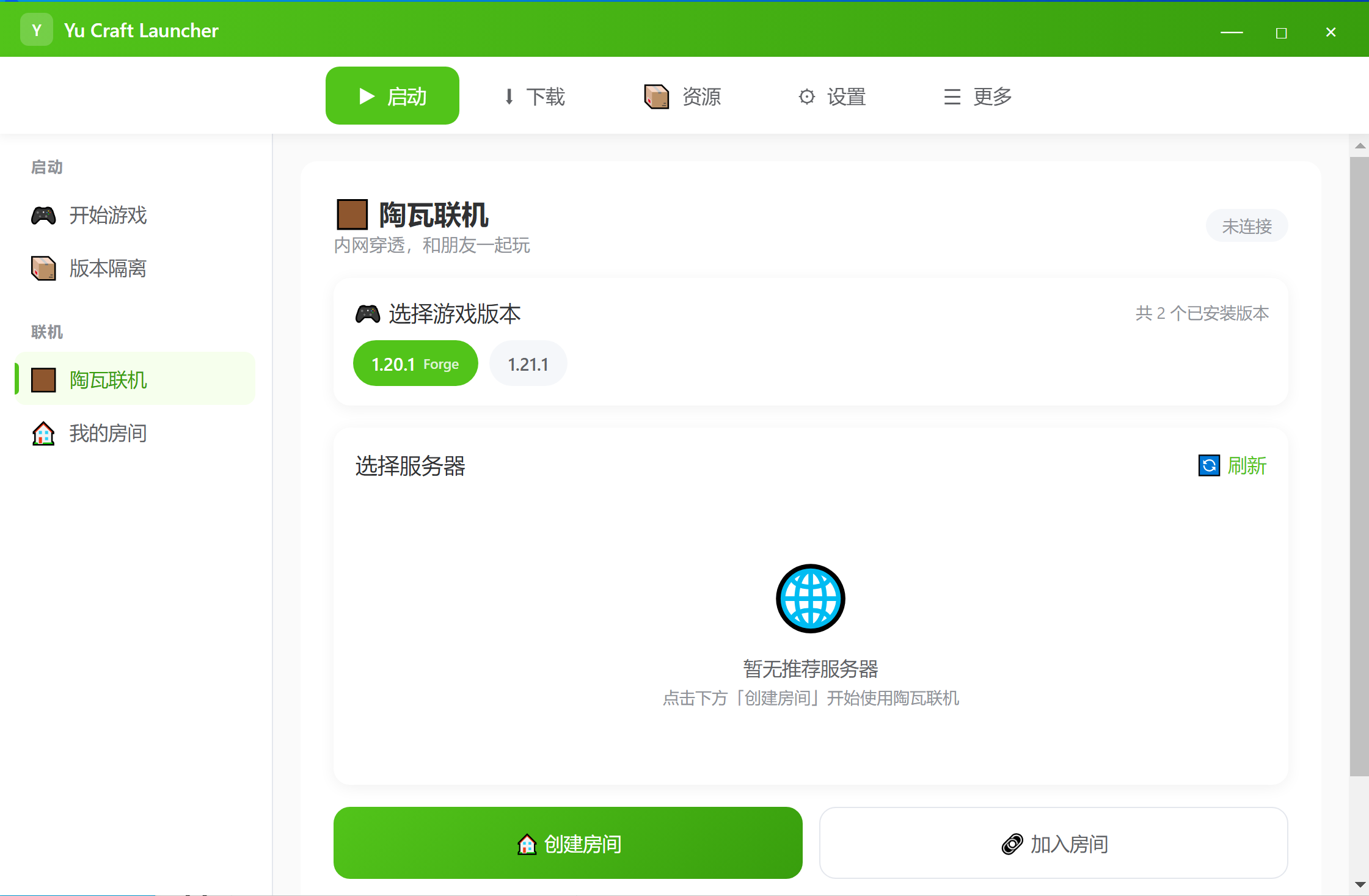Click the link icon on 加入房间 button
The height and width of the screenshot is (896, 1369).
[1012, 844]
